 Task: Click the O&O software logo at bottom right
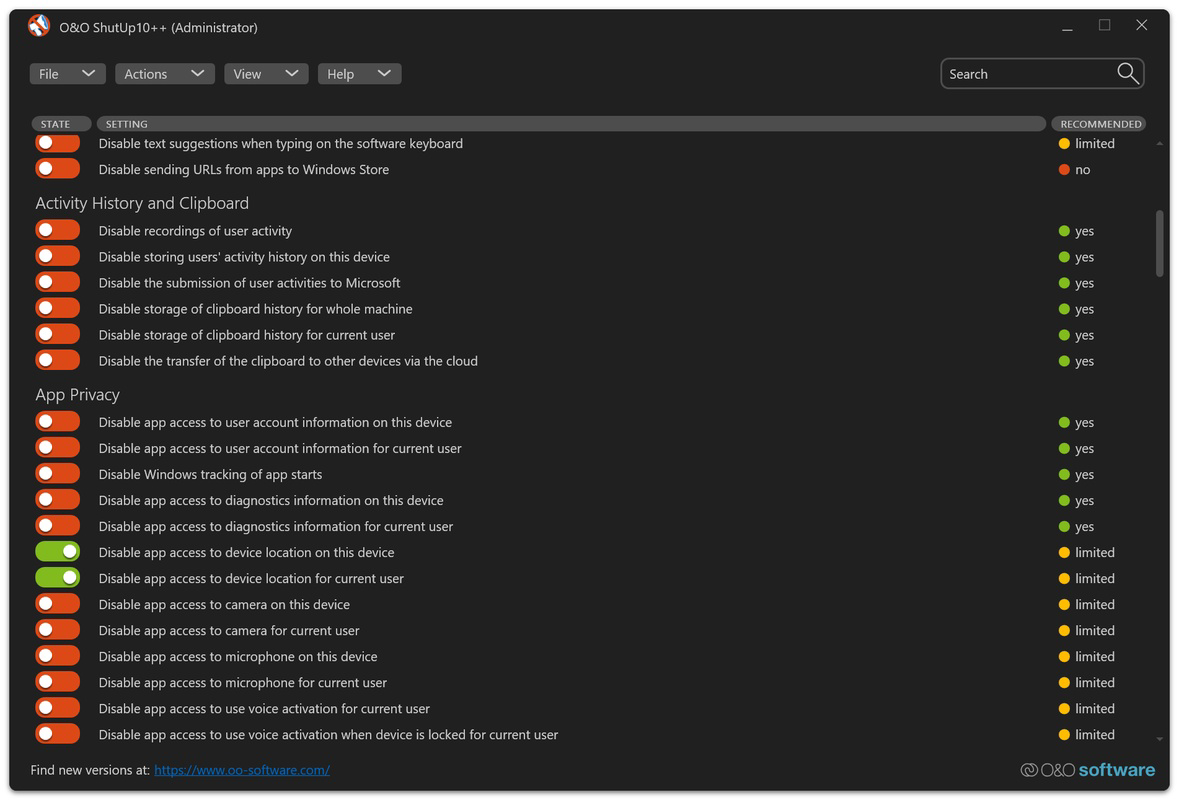pos(1087,769)
